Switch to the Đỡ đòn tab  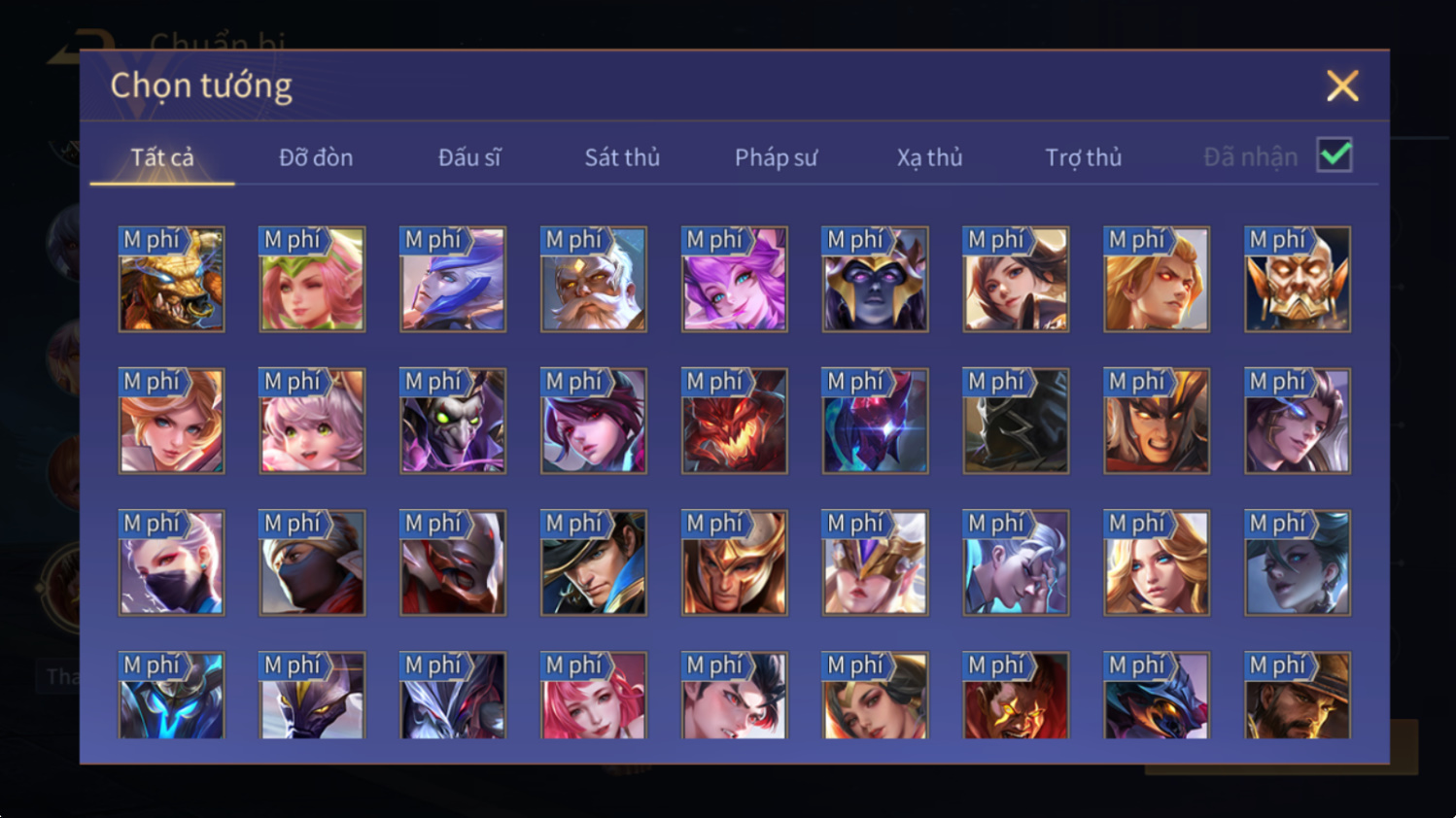click(316, 157)
